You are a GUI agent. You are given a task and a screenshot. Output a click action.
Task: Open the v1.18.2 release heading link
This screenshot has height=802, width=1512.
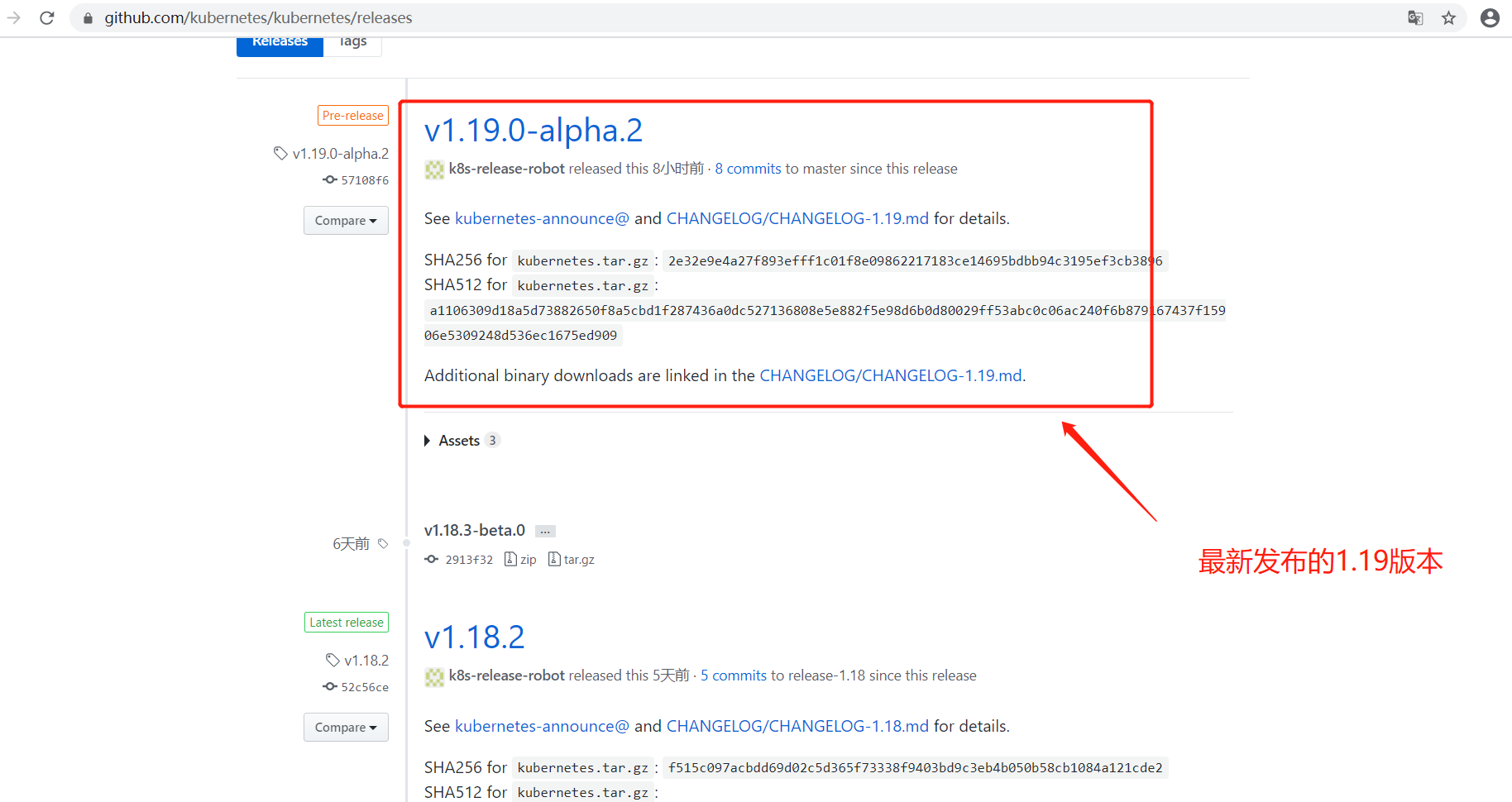coord(474,637)
